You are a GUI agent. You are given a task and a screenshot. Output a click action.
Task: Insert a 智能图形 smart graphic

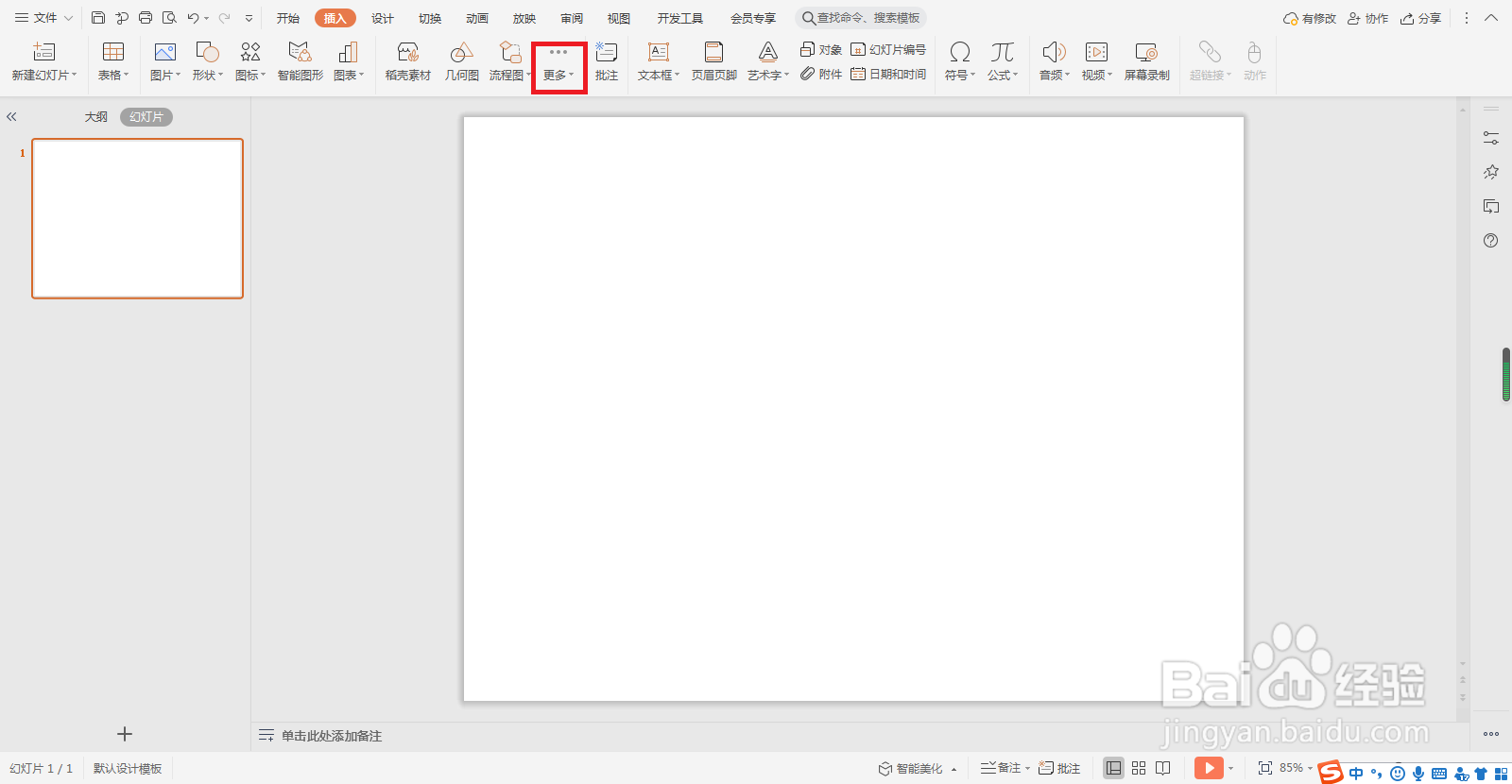click(301, 62)
